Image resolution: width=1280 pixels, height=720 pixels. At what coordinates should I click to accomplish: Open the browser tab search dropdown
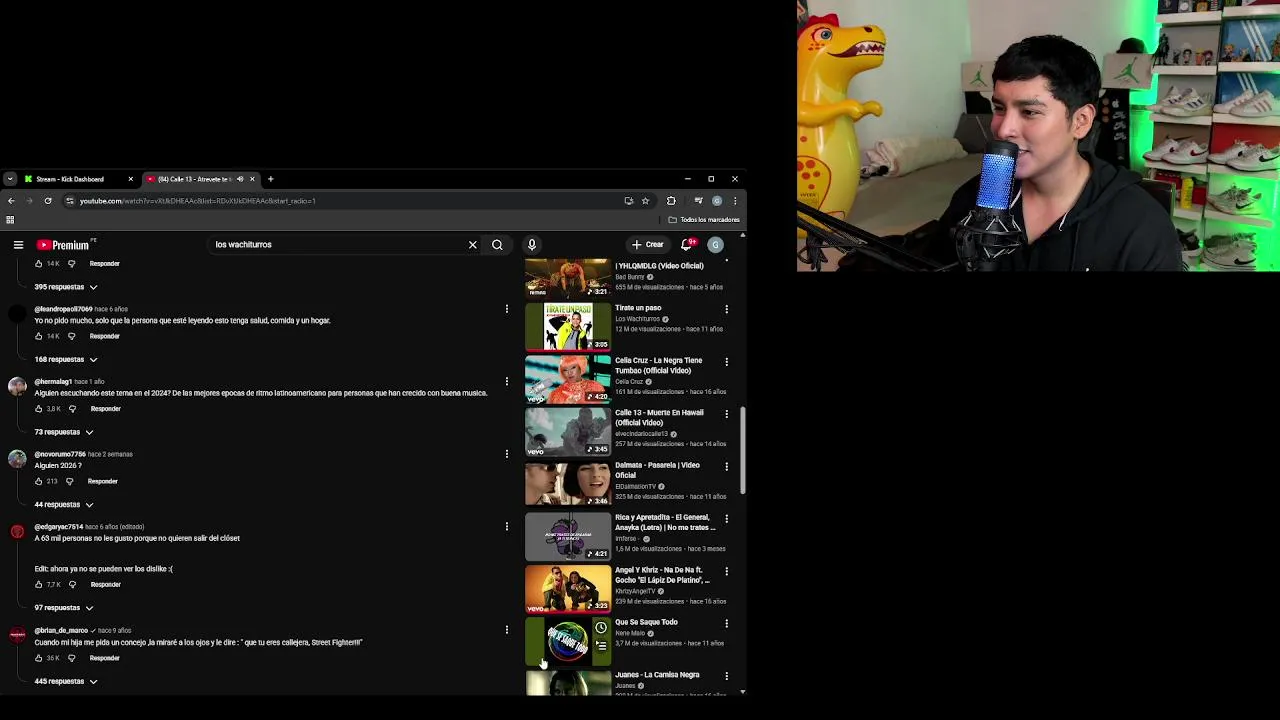click(x=10, y=179)
